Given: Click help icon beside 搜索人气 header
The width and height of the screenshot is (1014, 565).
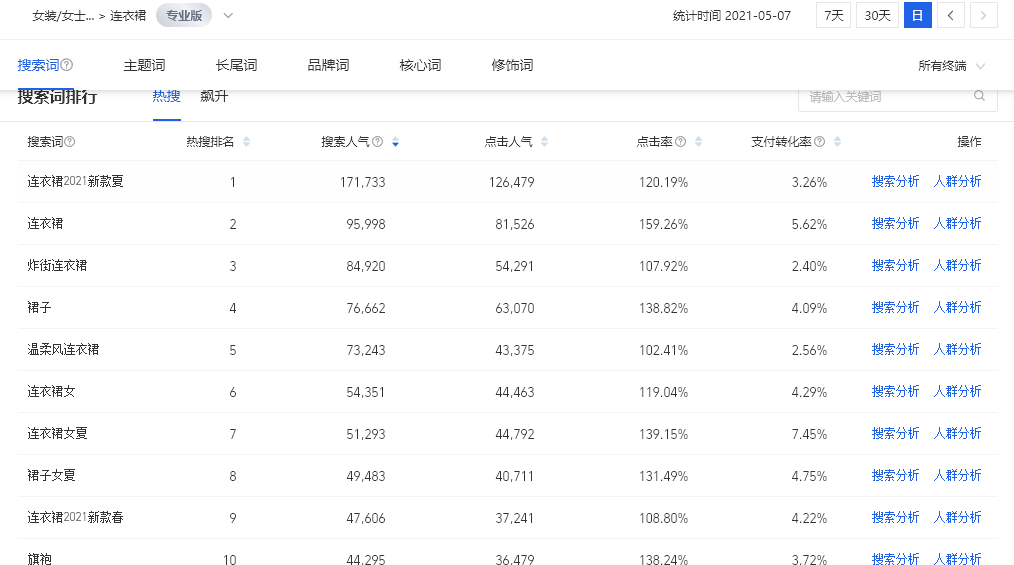Looking at the screenshot, I should pyautogui.click(x=378, y=142).
